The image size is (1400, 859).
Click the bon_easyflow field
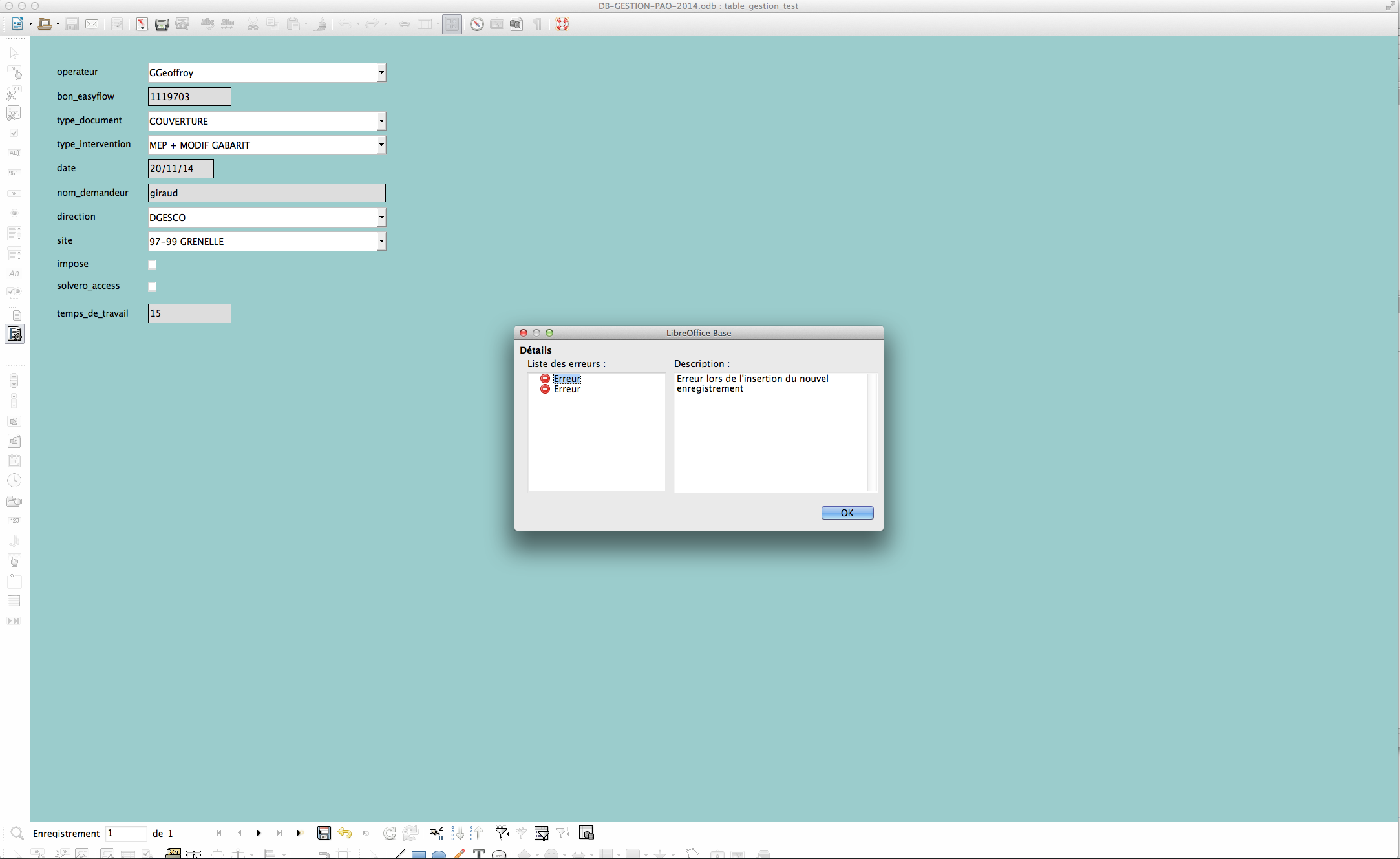pos(189,96)
